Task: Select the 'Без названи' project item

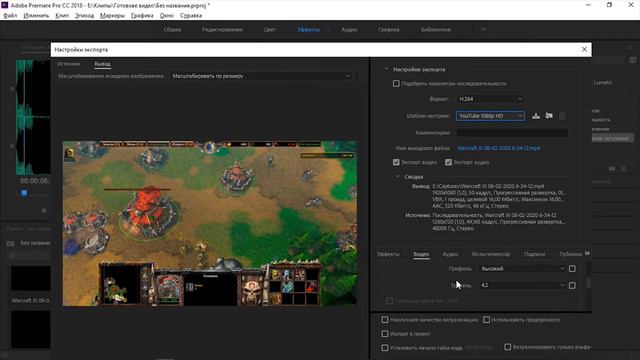Action: click(35, 243)
